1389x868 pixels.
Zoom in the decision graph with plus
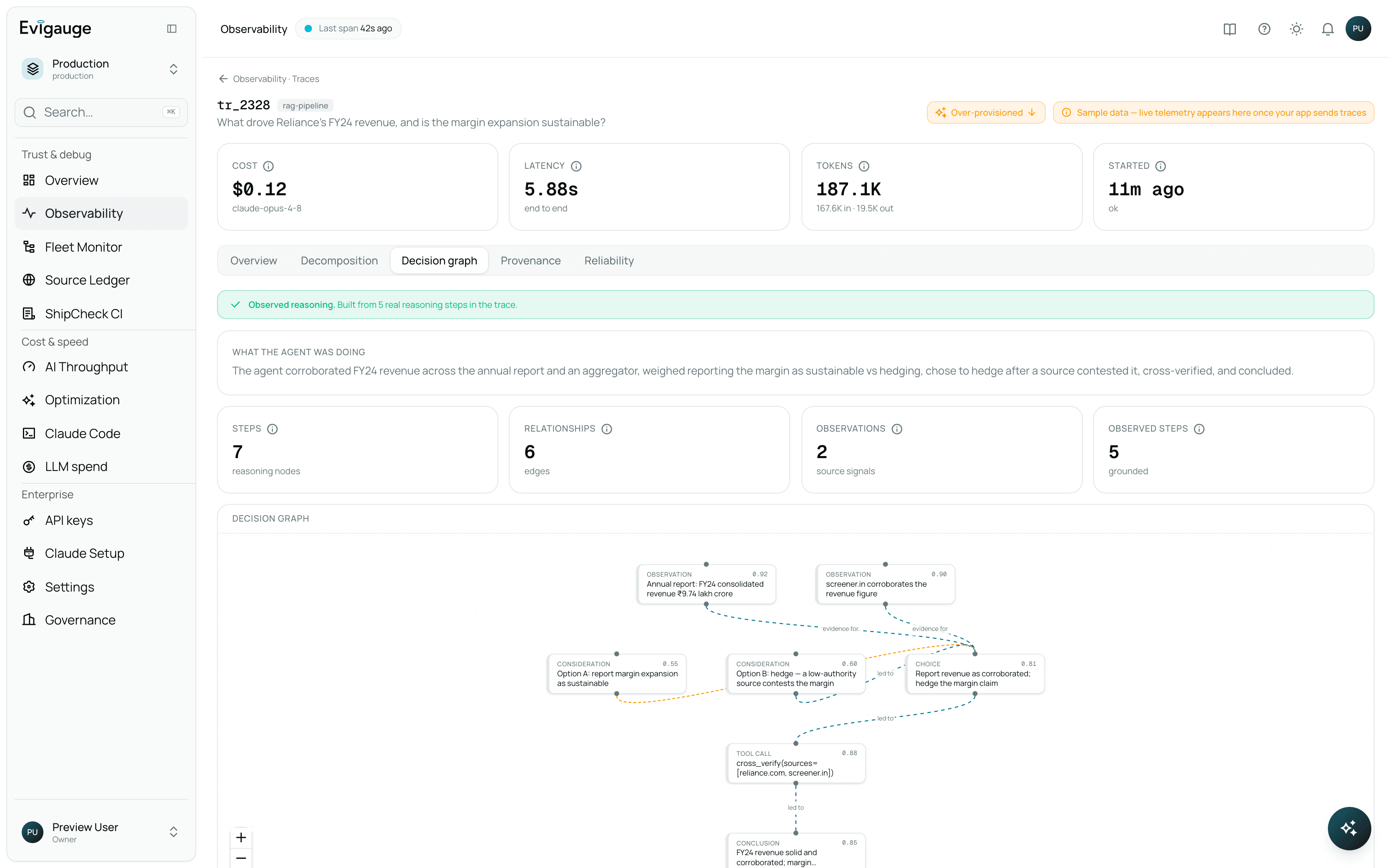point(241,837)
